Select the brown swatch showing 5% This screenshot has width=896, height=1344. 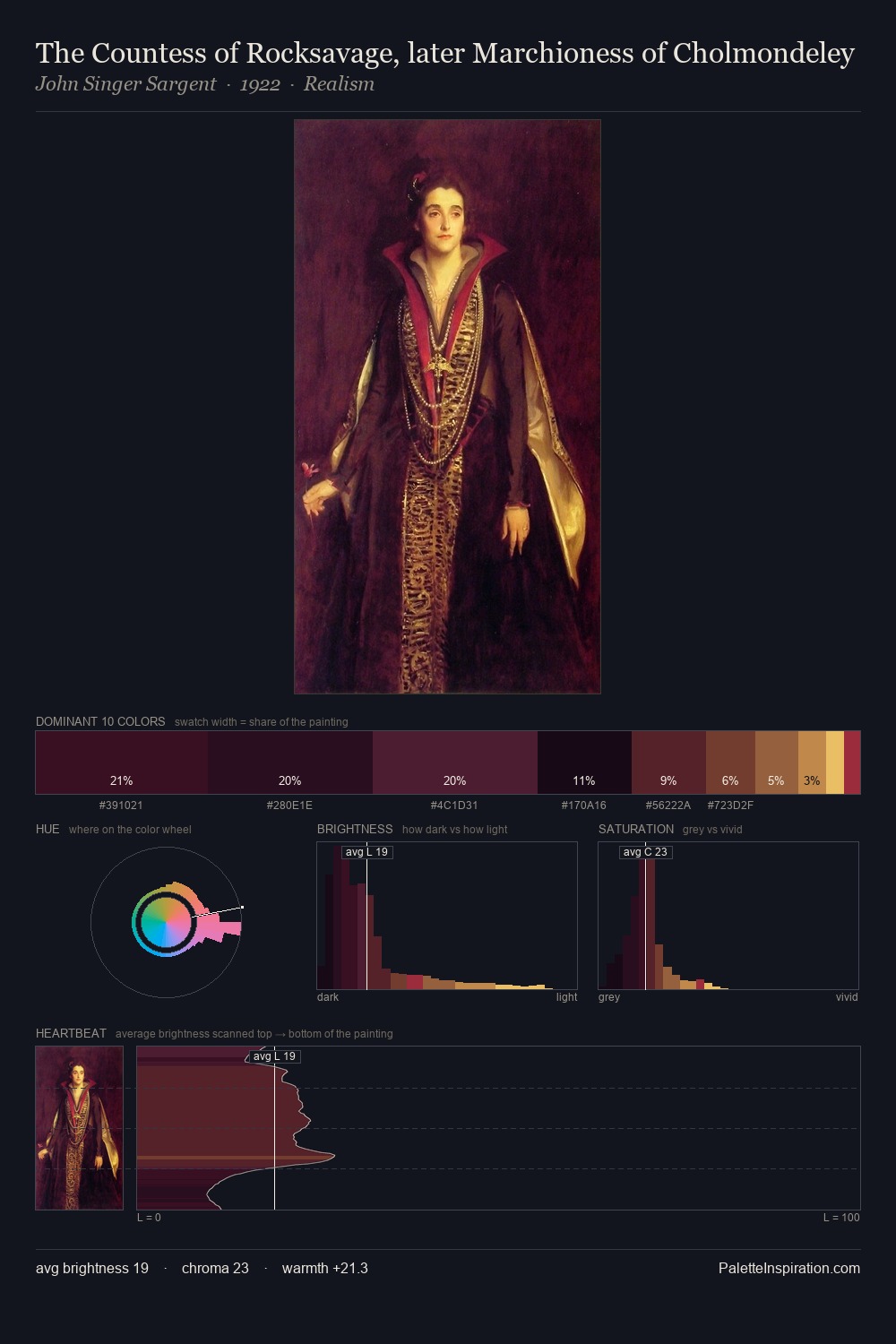[777, 762]
